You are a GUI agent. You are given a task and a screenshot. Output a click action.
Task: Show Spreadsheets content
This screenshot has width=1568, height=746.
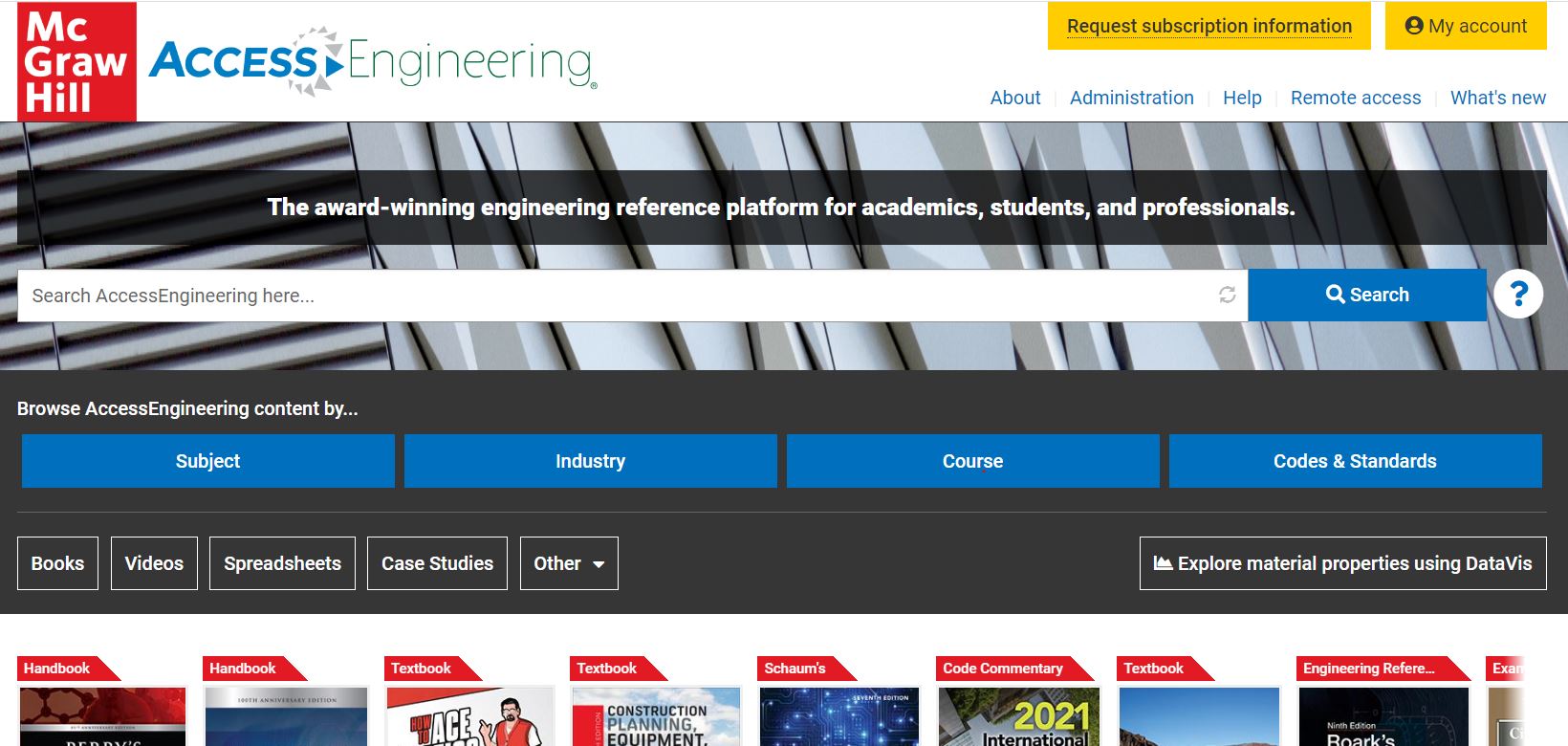tap(282, 563)
